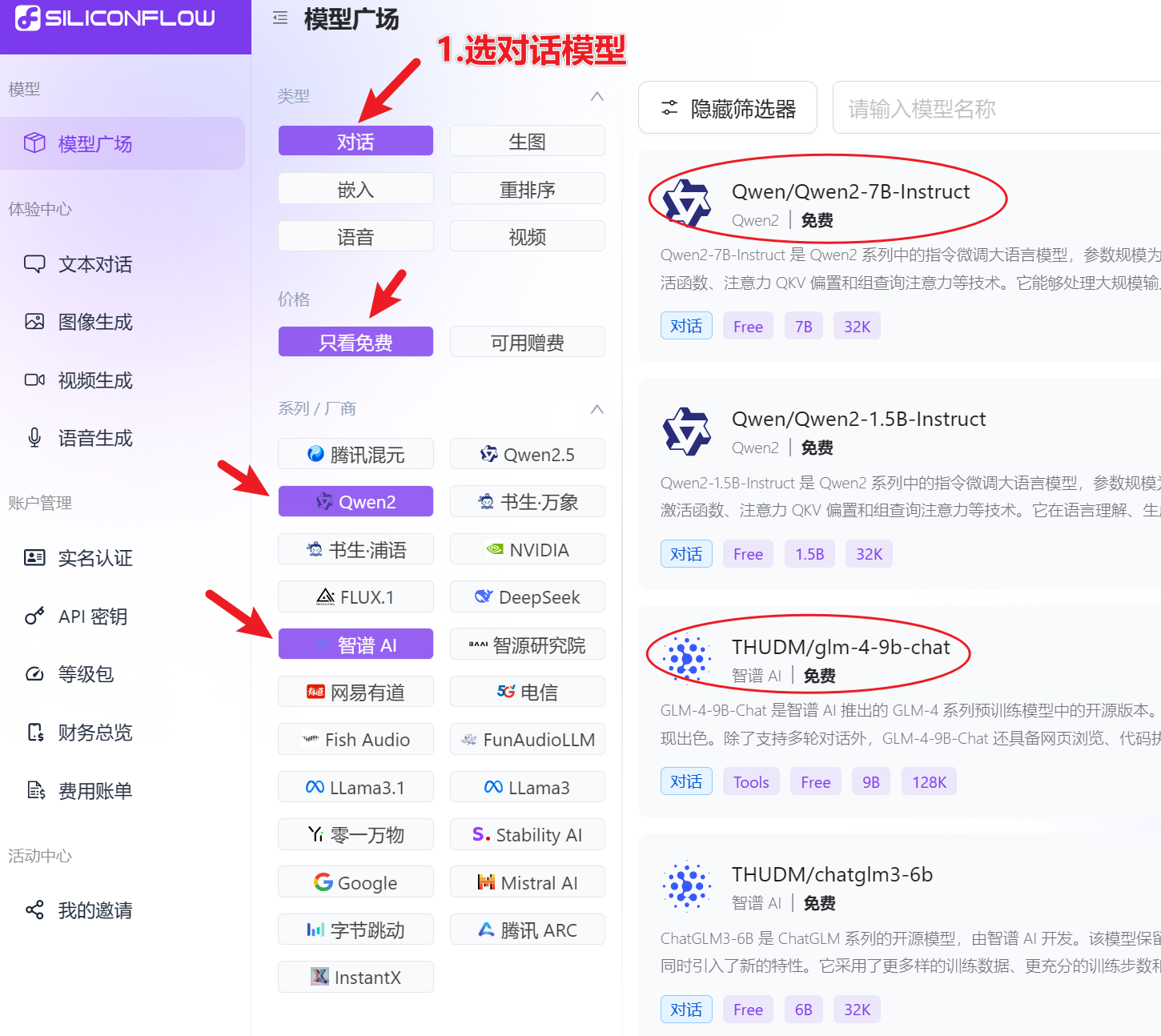The width and height of the screenshot is (1161, 1036).
Task: Select the 电信 vendor filter
Action: (x=528, y=692)
